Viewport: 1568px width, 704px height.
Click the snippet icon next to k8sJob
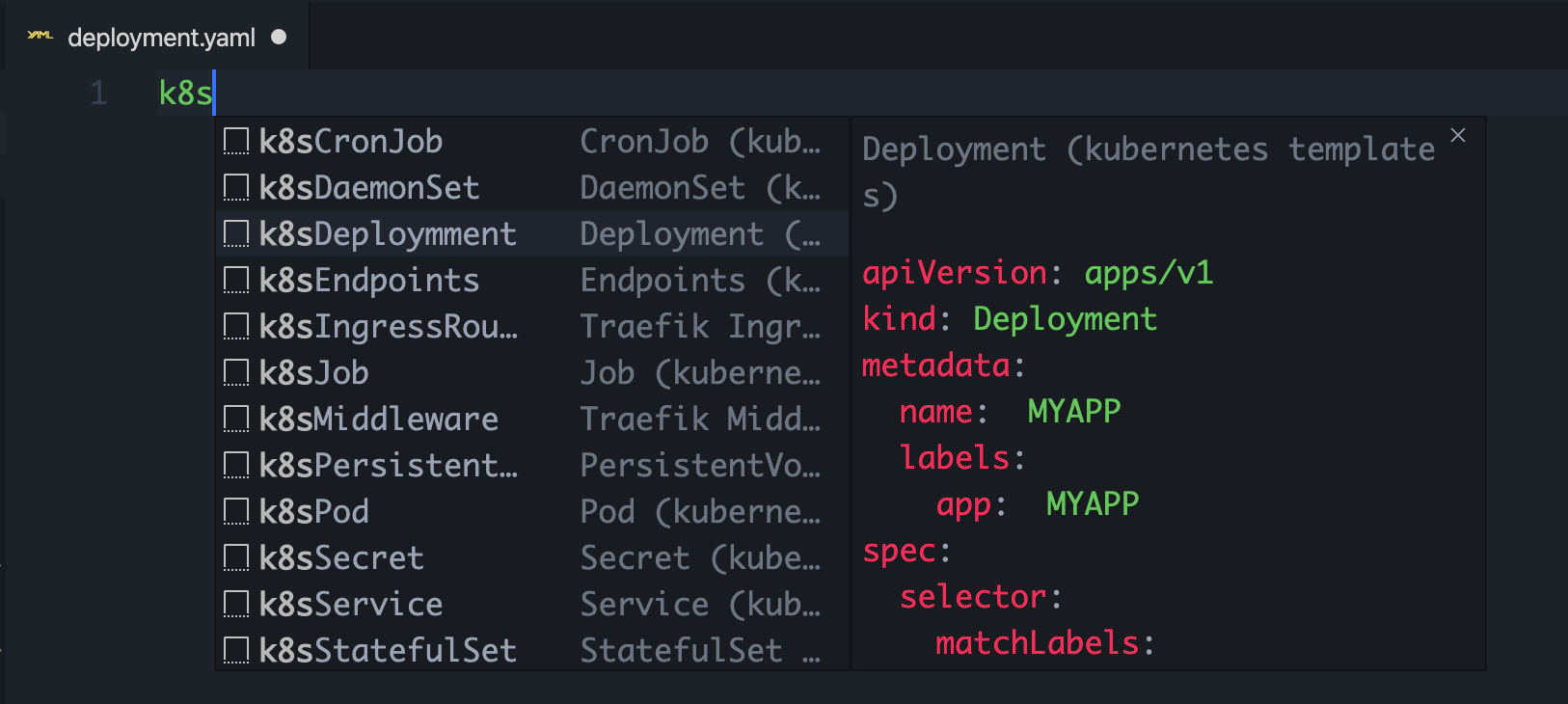pos(236,373)
